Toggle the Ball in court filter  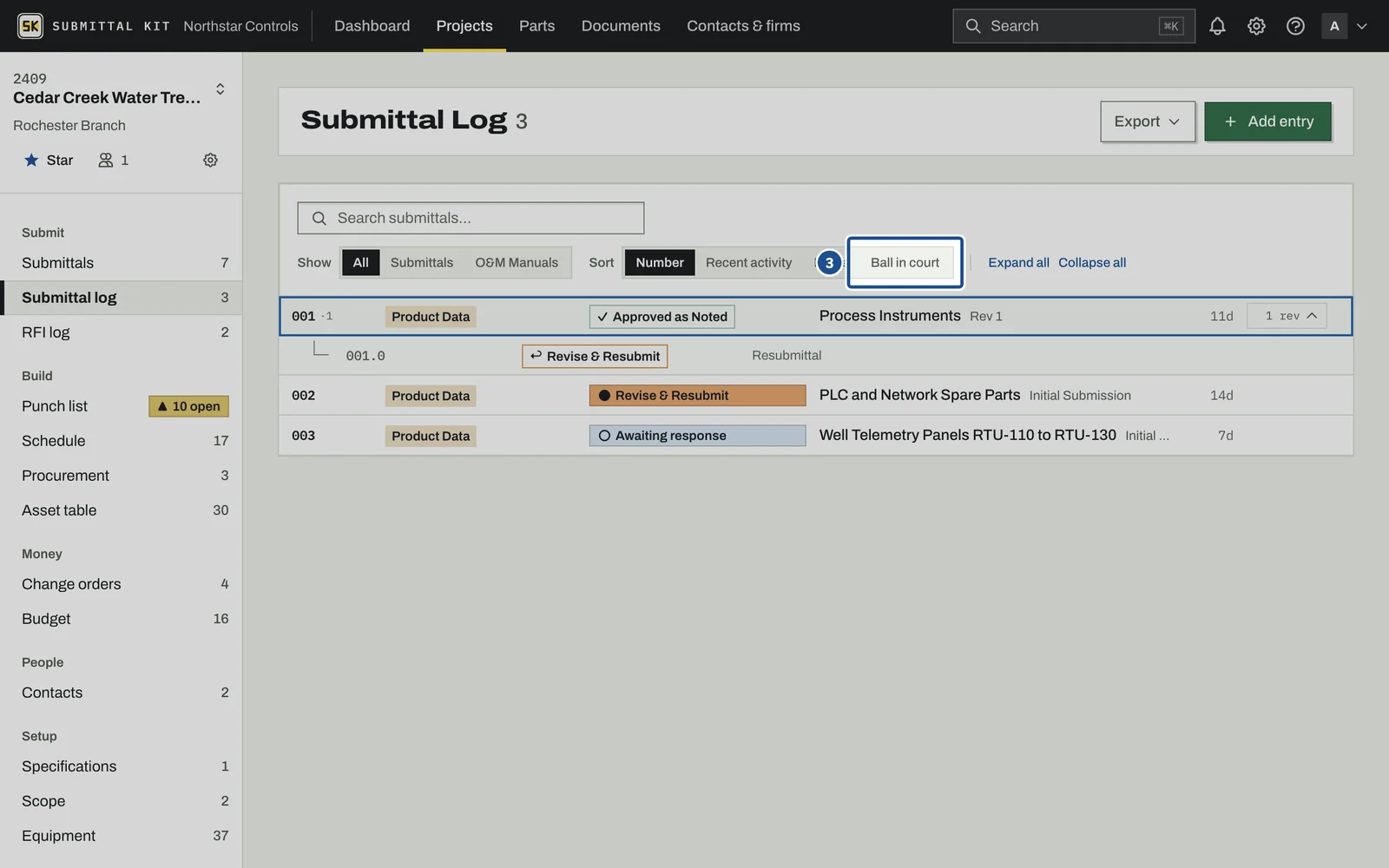pyautogui.click(x=905, y=262)
